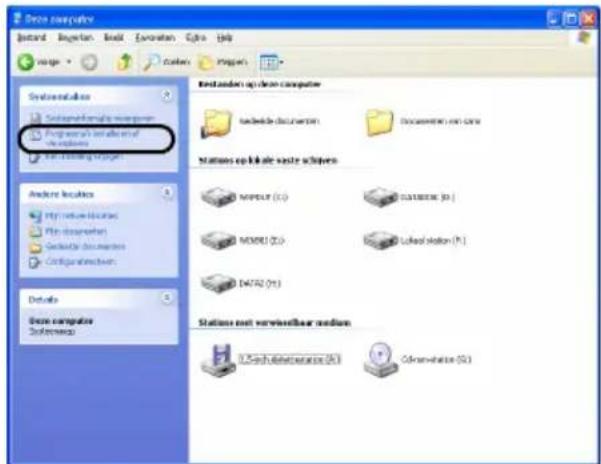Go up one folder level
601x464 pixels.
[124, 62]
